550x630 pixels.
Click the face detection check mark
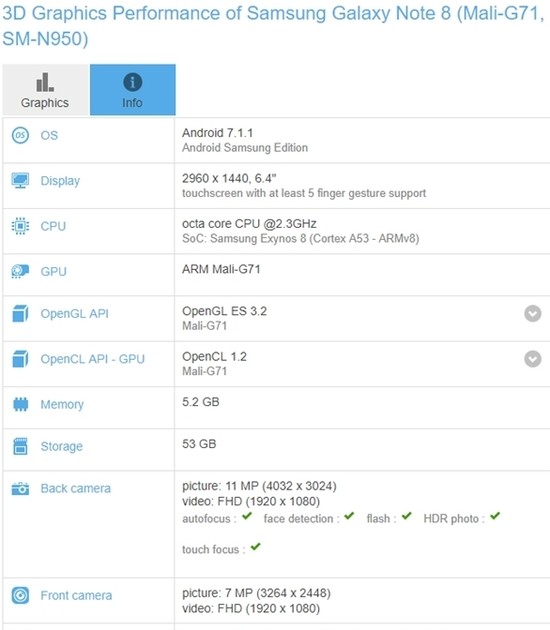pos(349,516)
